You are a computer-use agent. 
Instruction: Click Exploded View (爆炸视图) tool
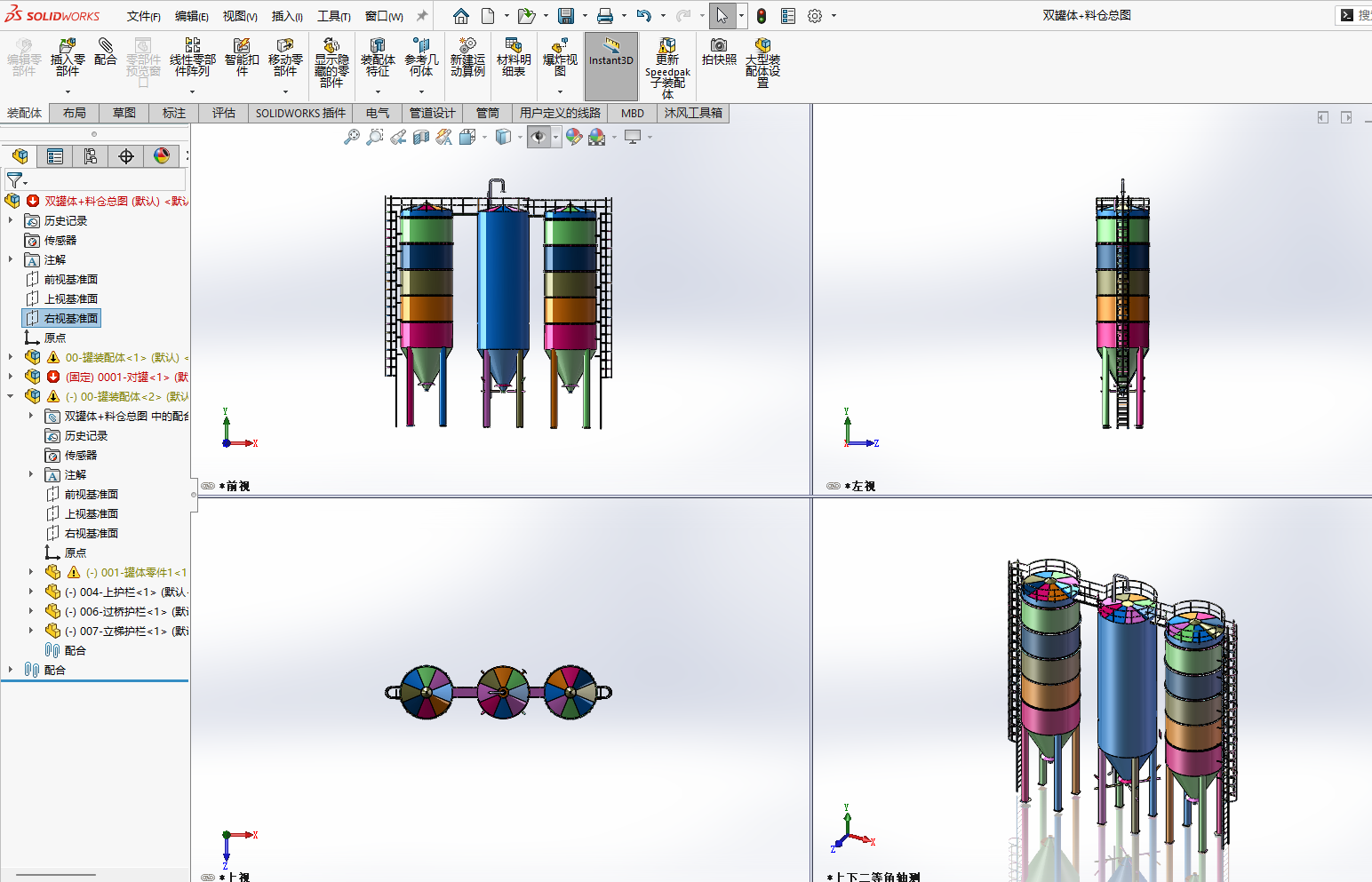[560, 57]
